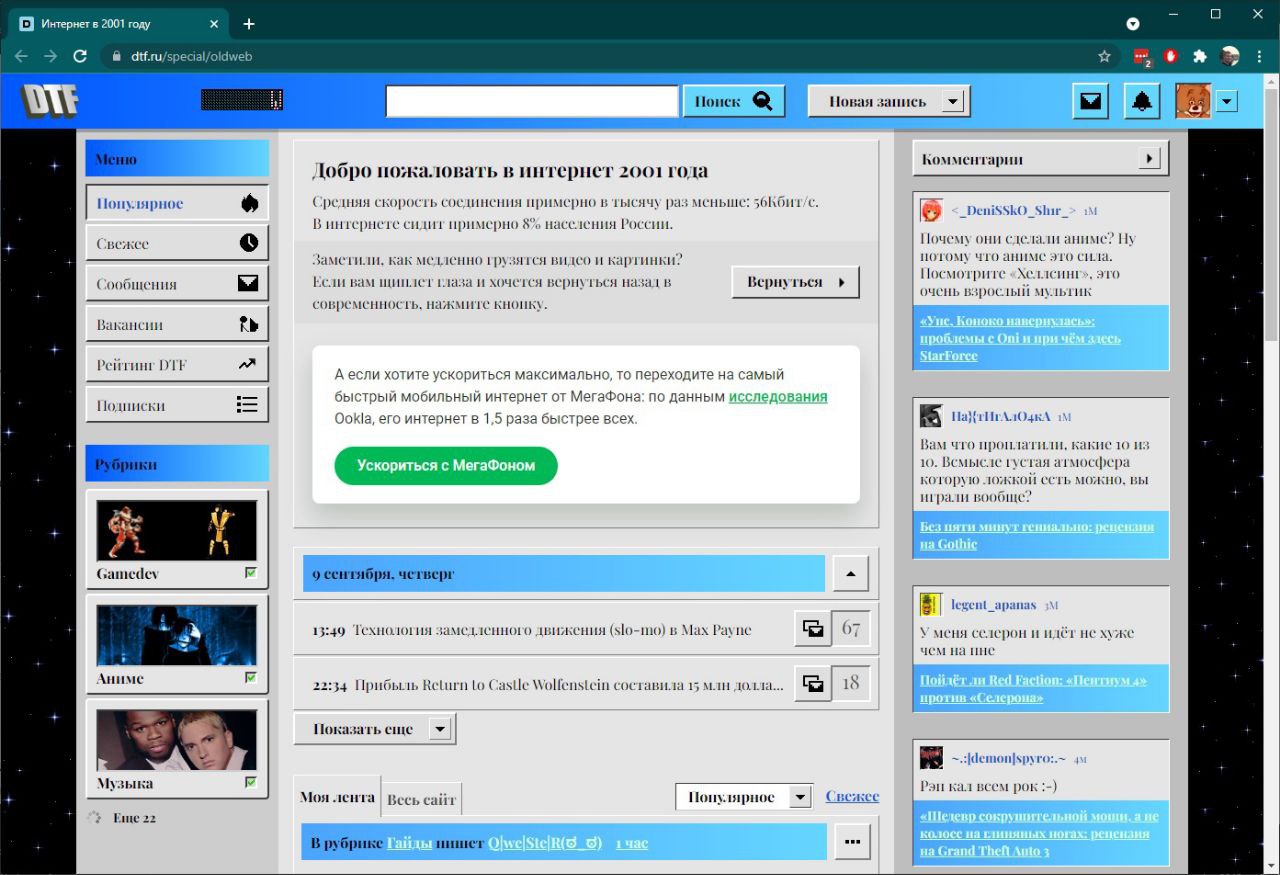Click the bookmark star in address bar

[1104, 56]
